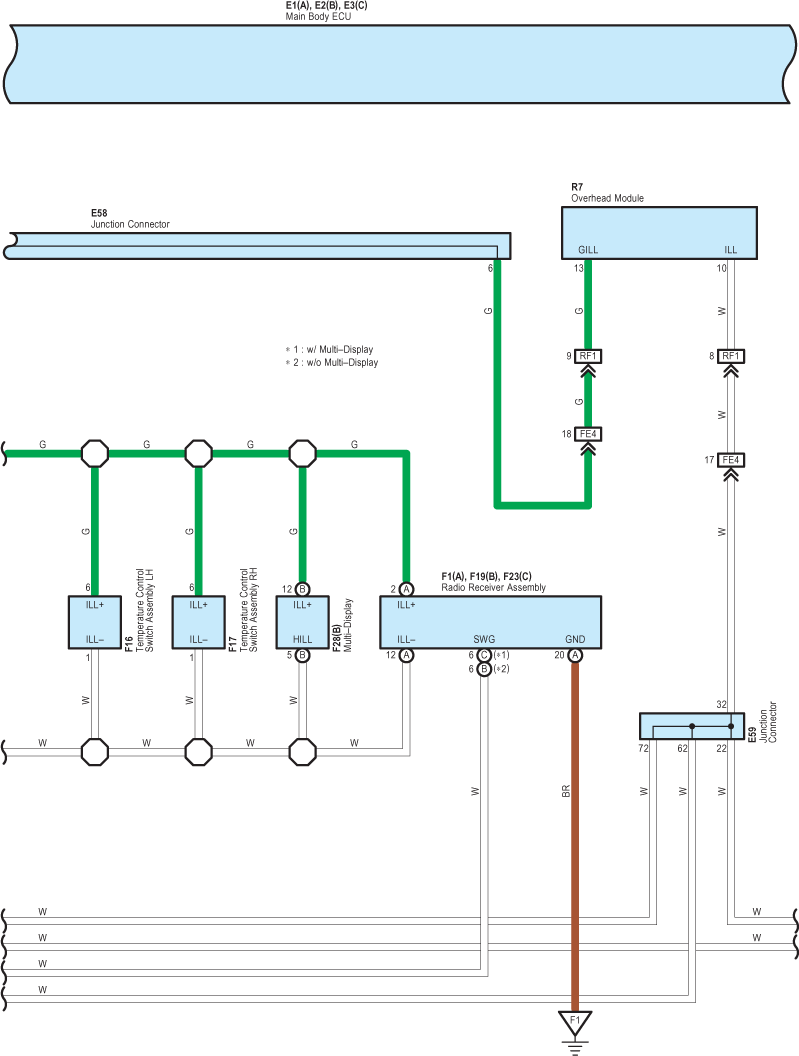Image resolution: width=799 pixels, height=1056 pixels.
Task: Select the E59 Junction Connector block
Action: coord(692,726)
